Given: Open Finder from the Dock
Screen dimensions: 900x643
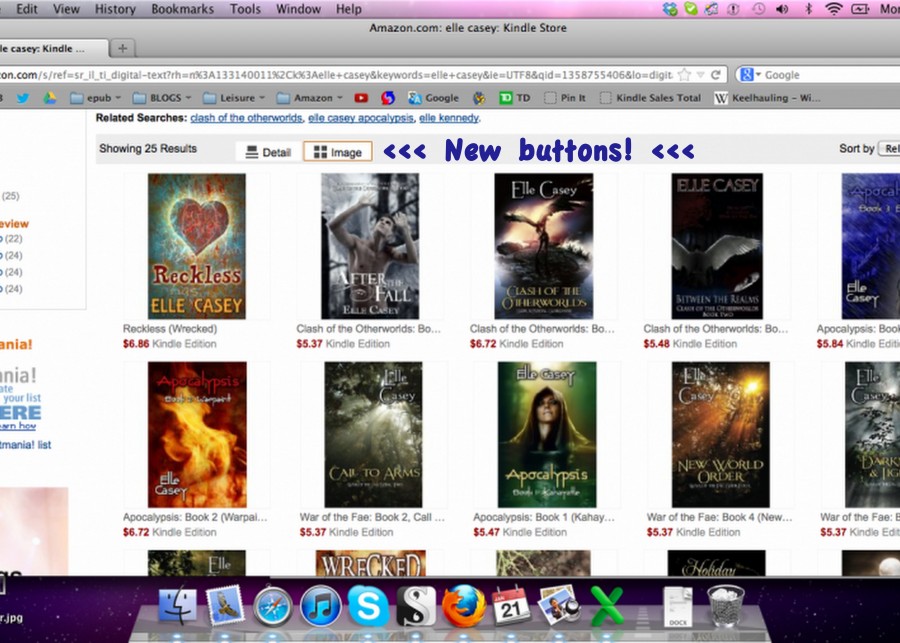Looking at the screenshot, I should click(x=177, y=605).
